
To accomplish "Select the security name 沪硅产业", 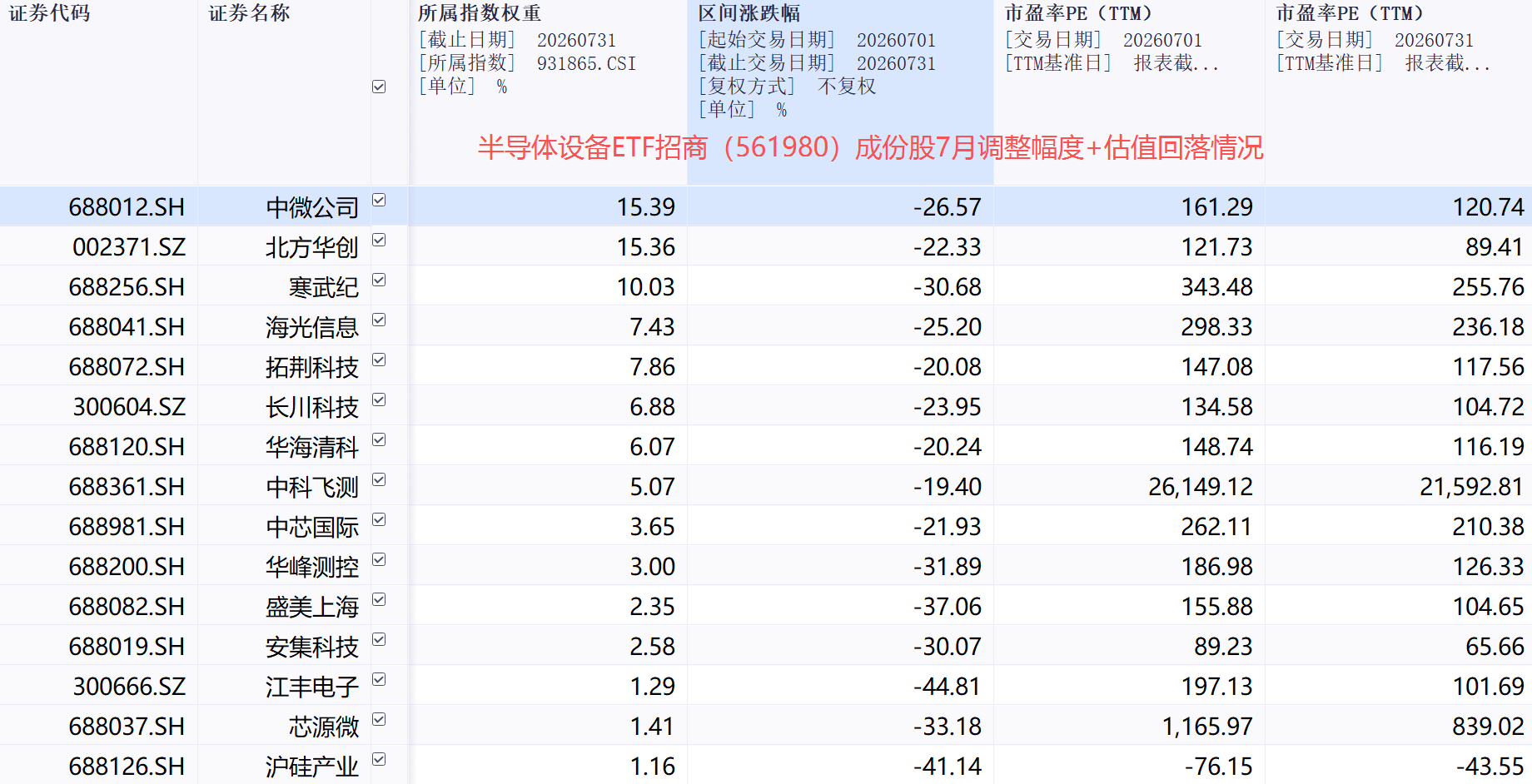I will point(312,766).
